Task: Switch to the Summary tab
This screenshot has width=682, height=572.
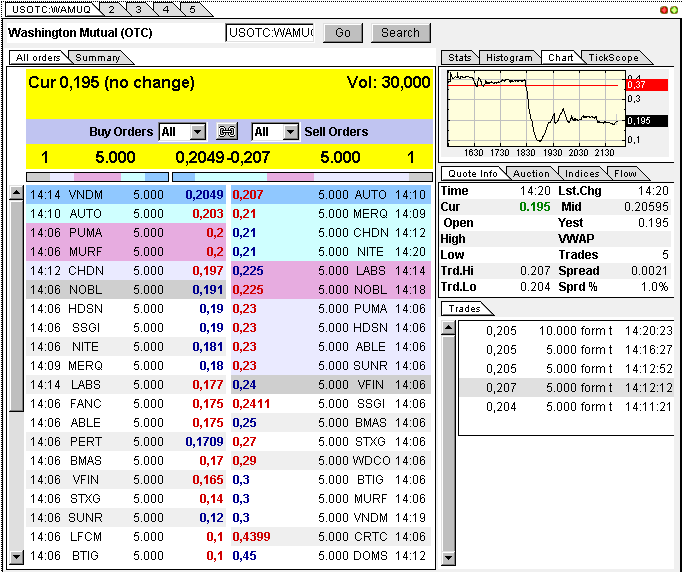Action: [97, 57]
